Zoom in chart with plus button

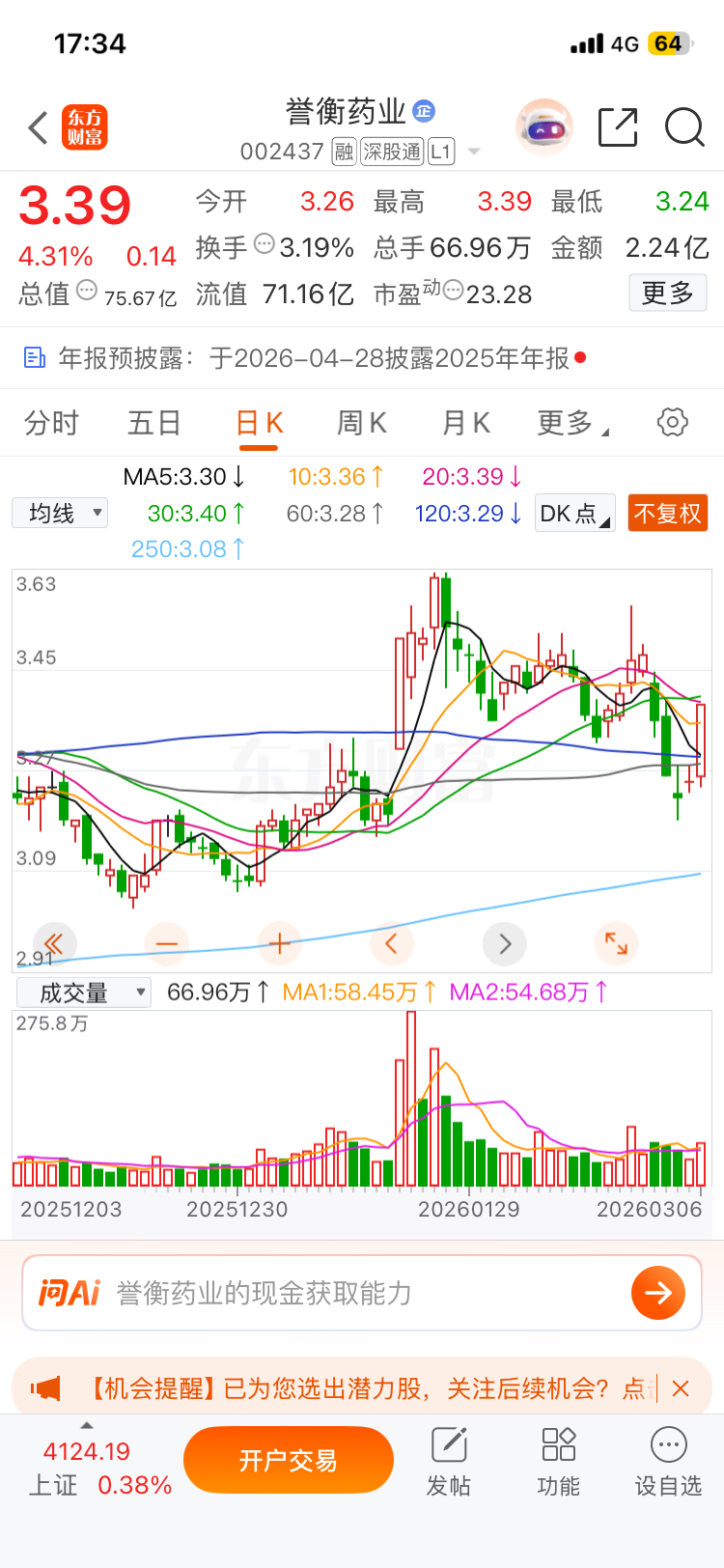tap(280, 943)
